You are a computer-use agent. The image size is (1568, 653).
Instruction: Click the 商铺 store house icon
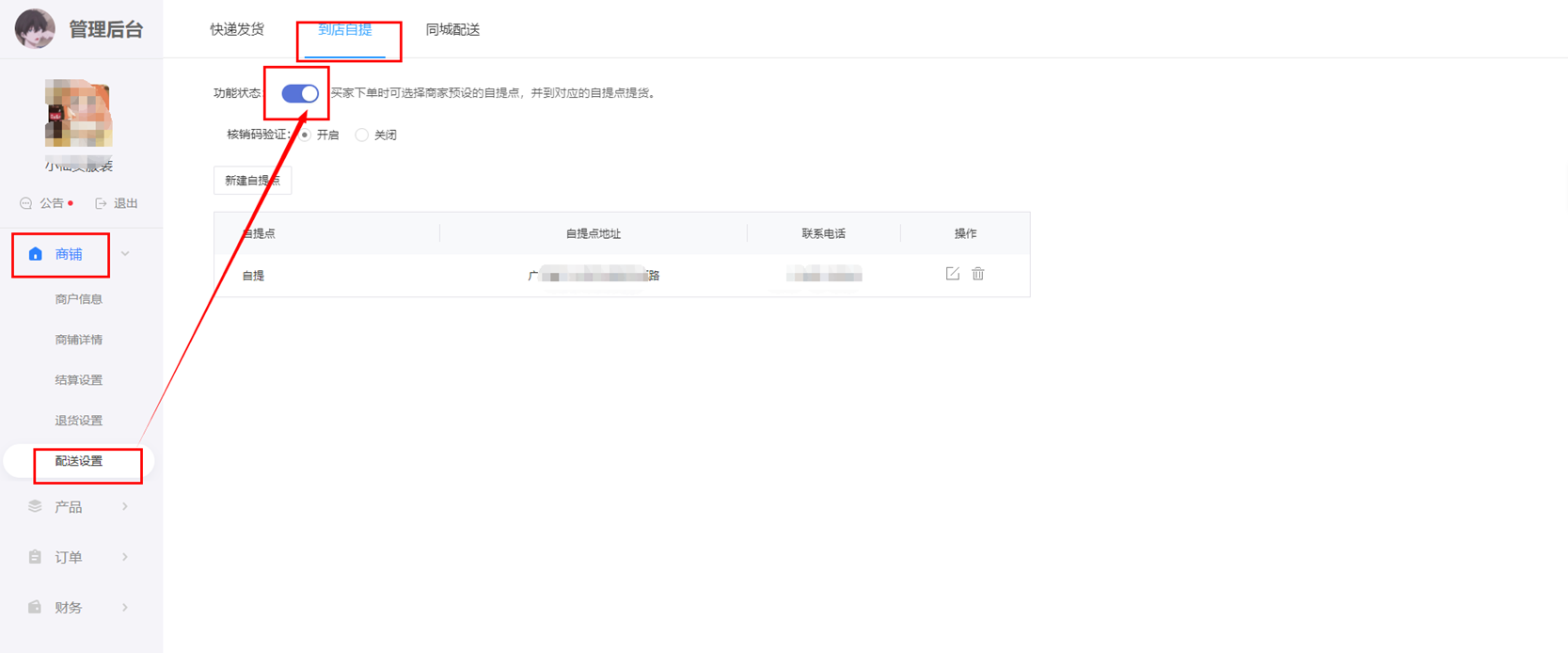36,254
